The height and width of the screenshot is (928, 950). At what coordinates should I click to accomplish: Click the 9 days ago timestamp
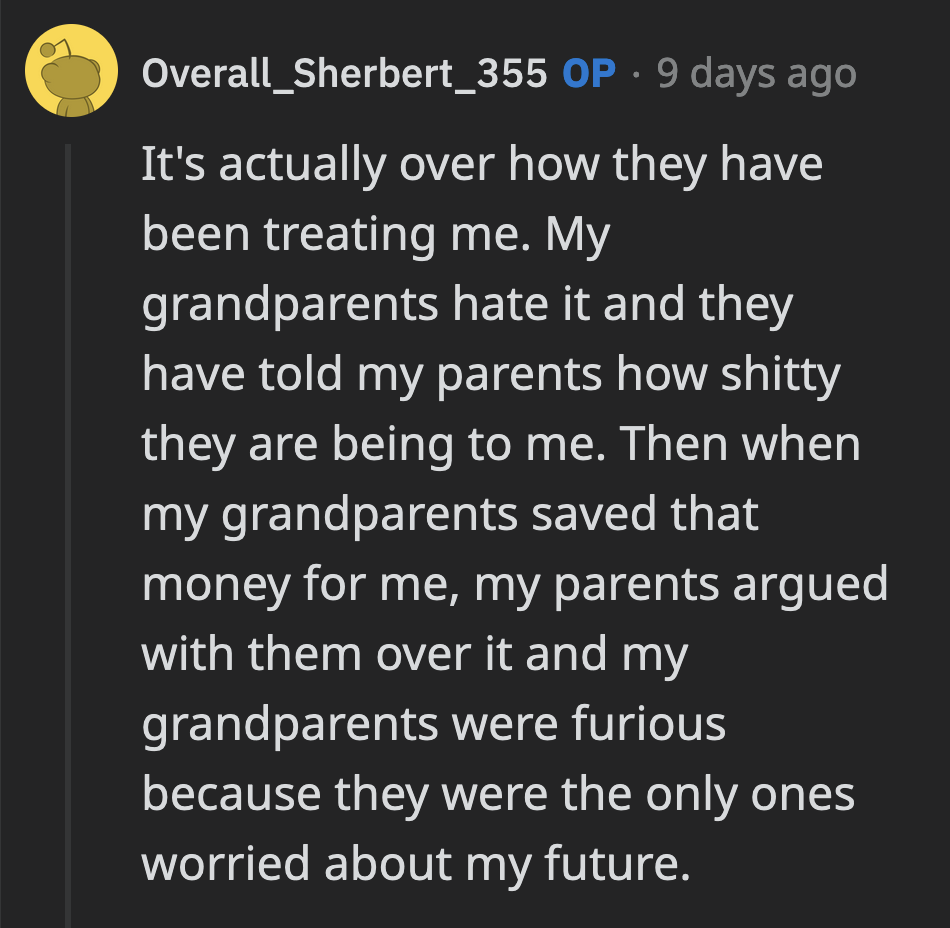coord(756,72)
